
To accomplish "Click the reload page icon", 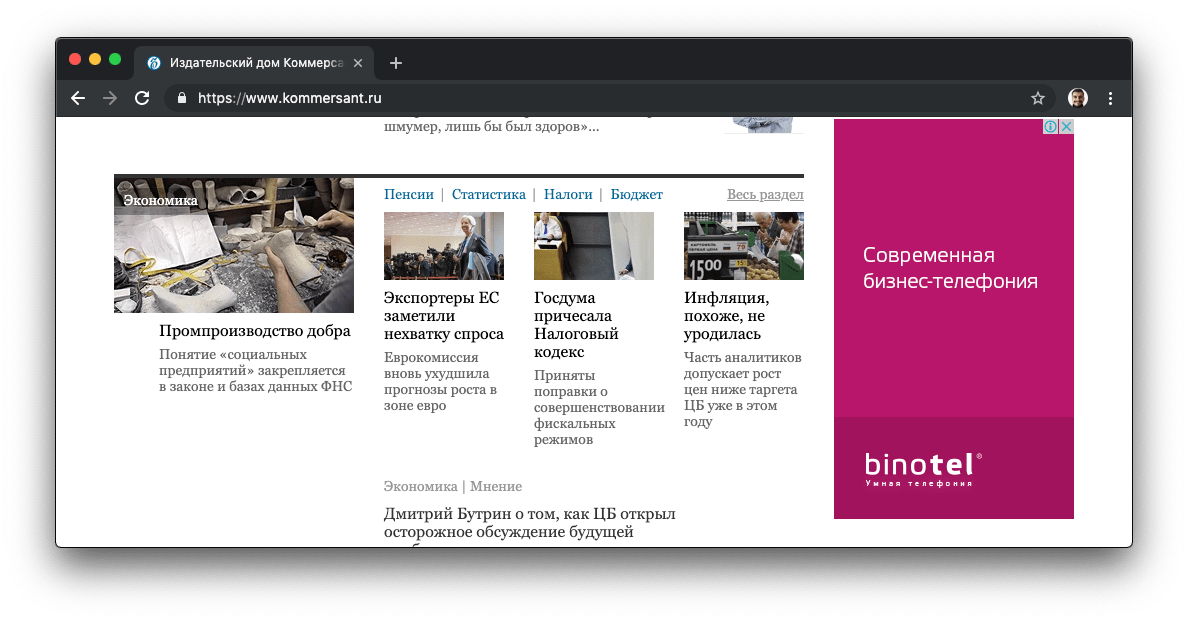I will (x=141, y=98).
